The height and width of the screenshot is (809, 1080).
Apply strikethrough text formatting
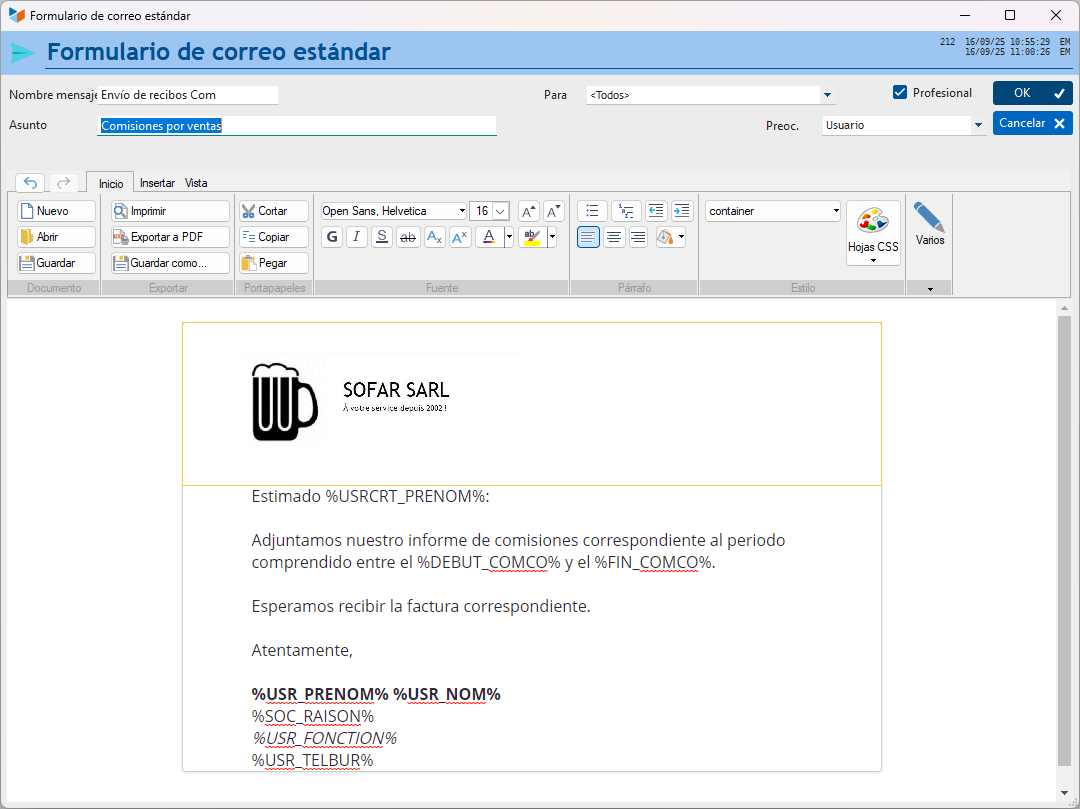[408, 237]
